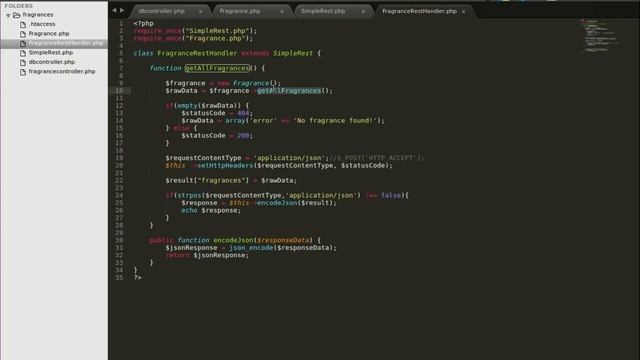Open fragrancecontroller.php from the sidebar
The height and width of the screenshot is (360, 640).
[x=62, y=71]
